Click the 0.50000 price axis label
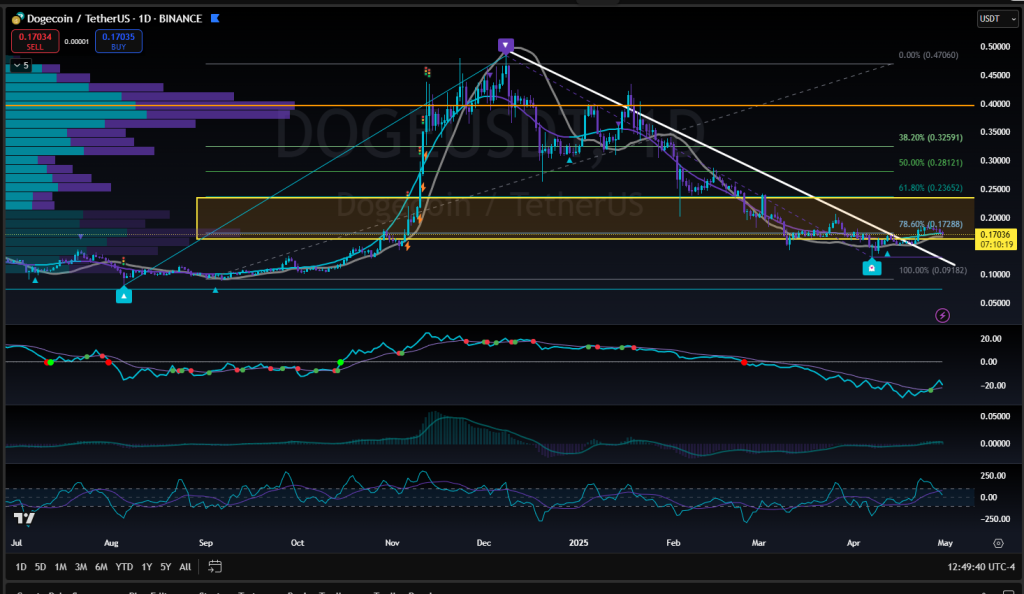Viewport: 1024px width, 594px height. click(x=995, y=46)
